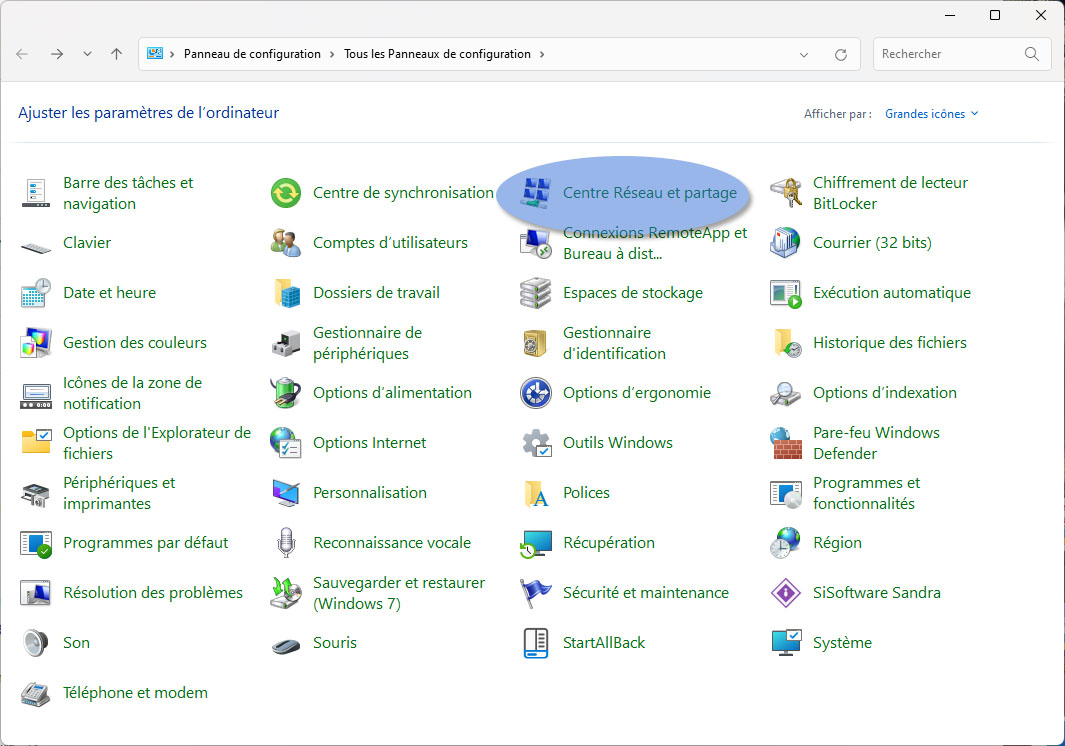Viewport: 1065px width, 746px height.
Task: Select the Panneau de configuration breadcrumb
Action: click(x=252, y=54)
